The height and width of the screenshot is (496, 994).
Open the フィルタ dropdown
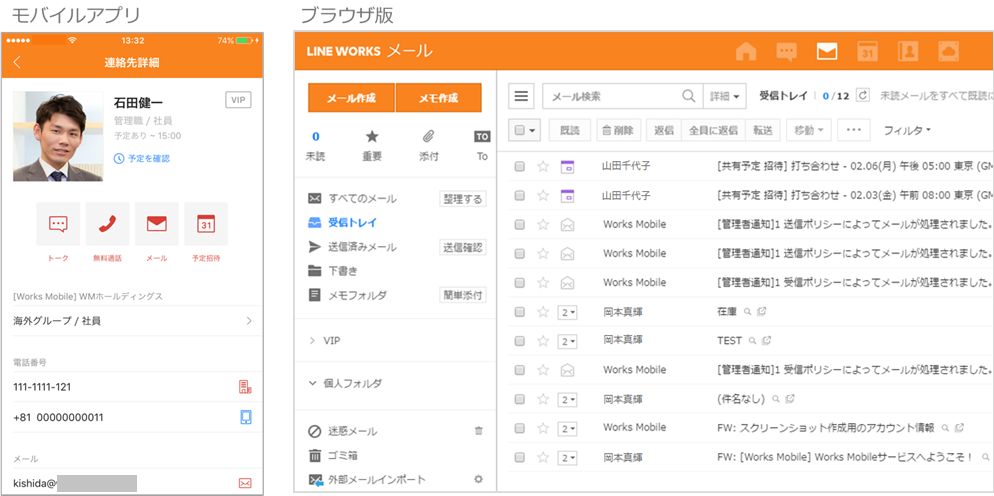click(x=906, y=130)
